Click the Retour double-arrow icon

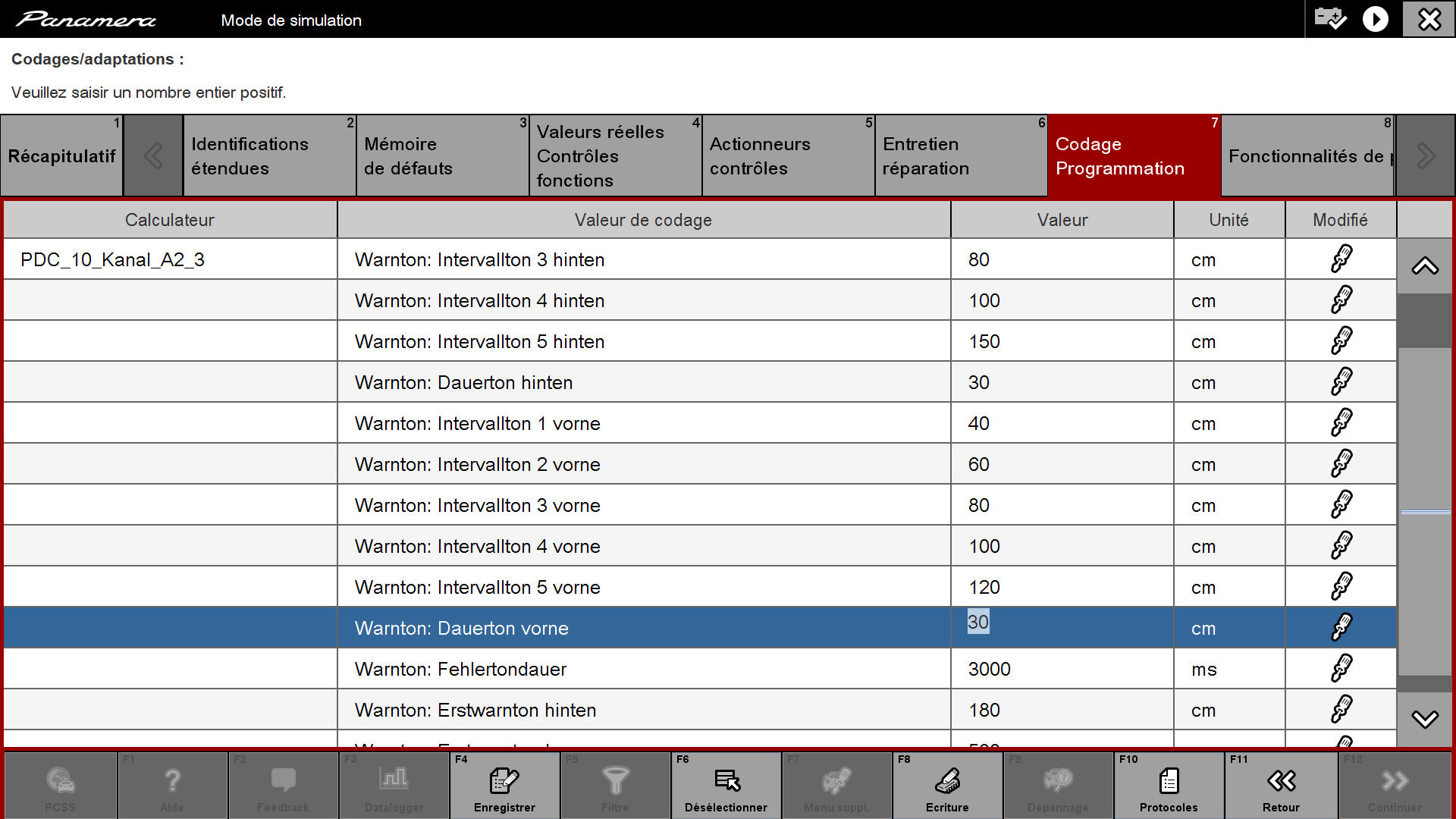pos(1282,780)
